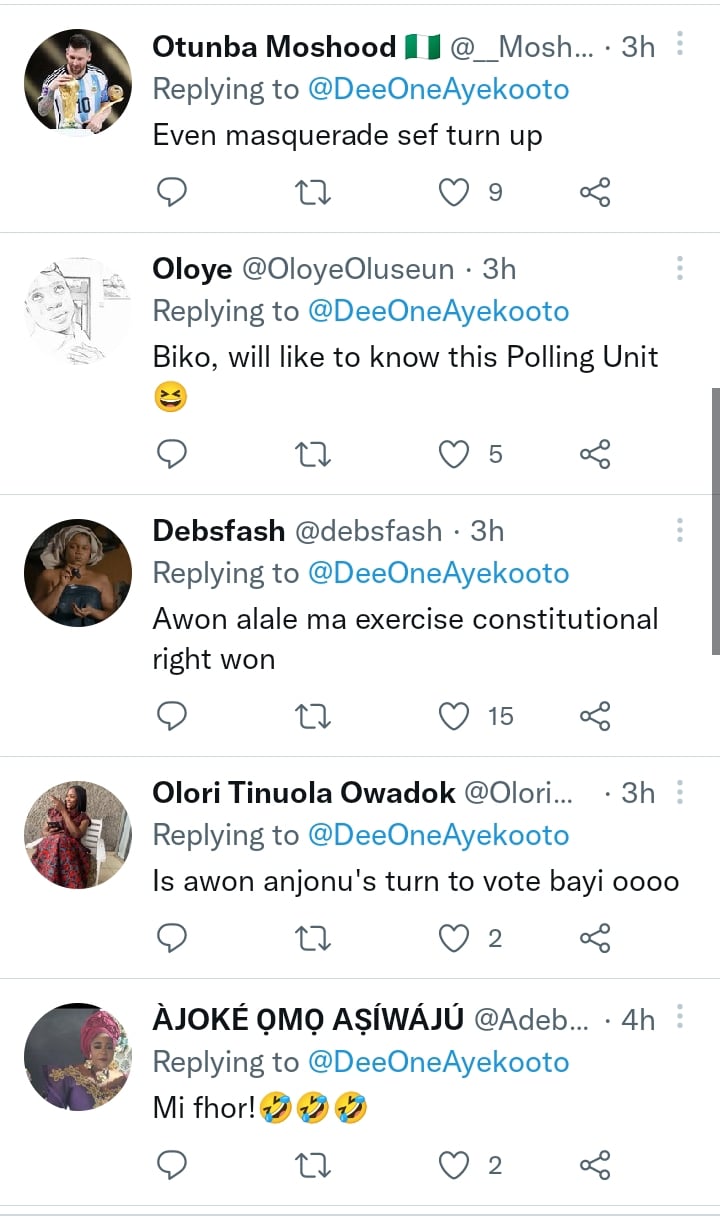Open Otunba Moshood's avatar picture
The width and height of the screenshot is (720, 1221).
(x=78, y=80)
